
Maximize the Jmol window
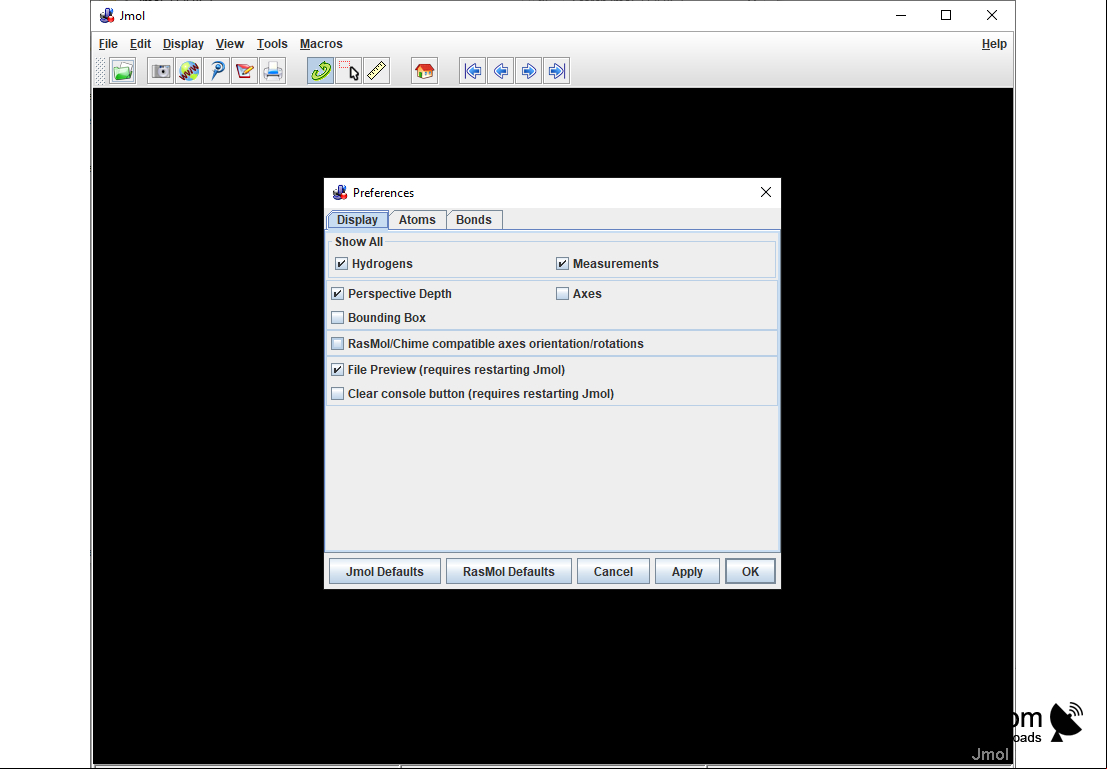(946, 16)
